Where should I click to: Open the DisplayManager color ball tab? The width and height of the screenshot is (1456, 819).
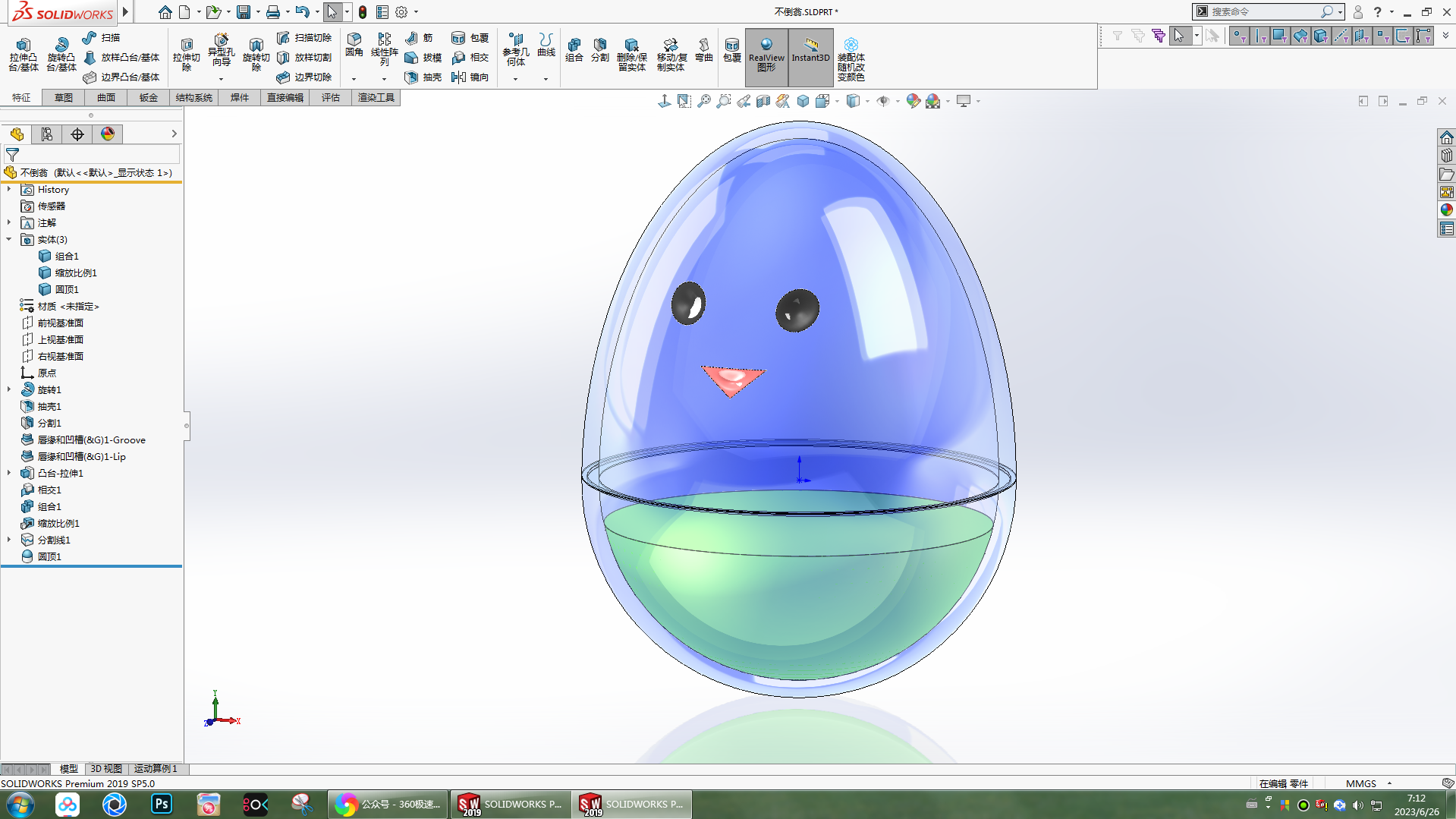coord(108,134)
